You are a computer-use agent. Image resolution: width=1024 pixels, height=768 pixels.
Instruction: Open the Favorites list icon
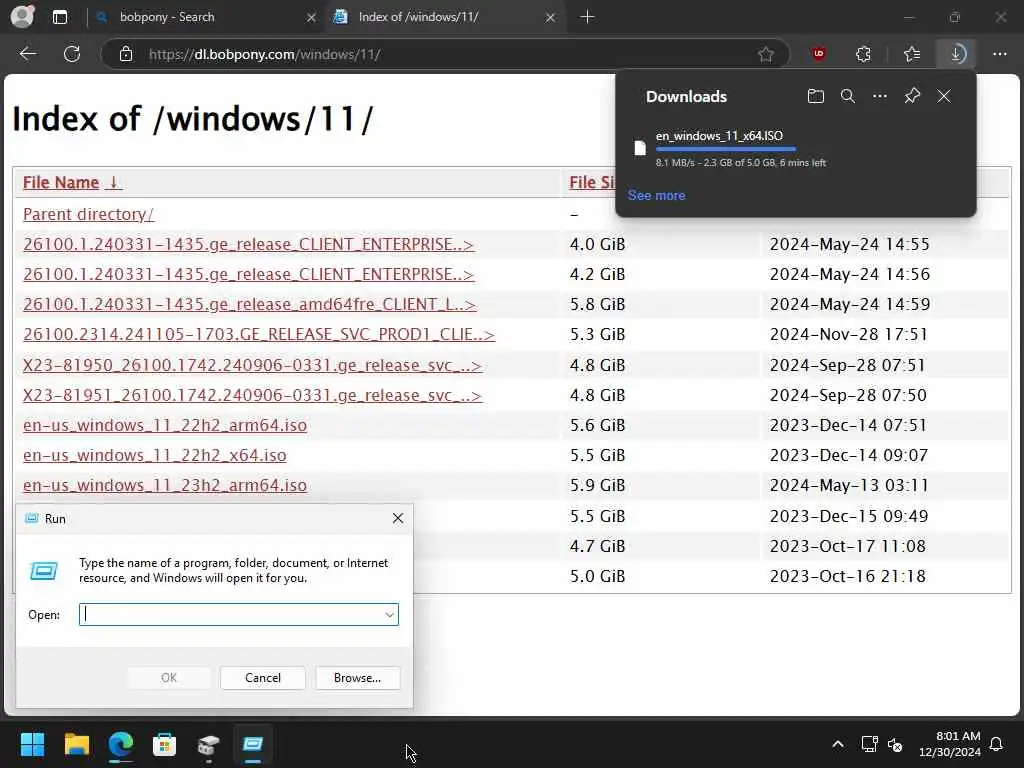point(912,54)
